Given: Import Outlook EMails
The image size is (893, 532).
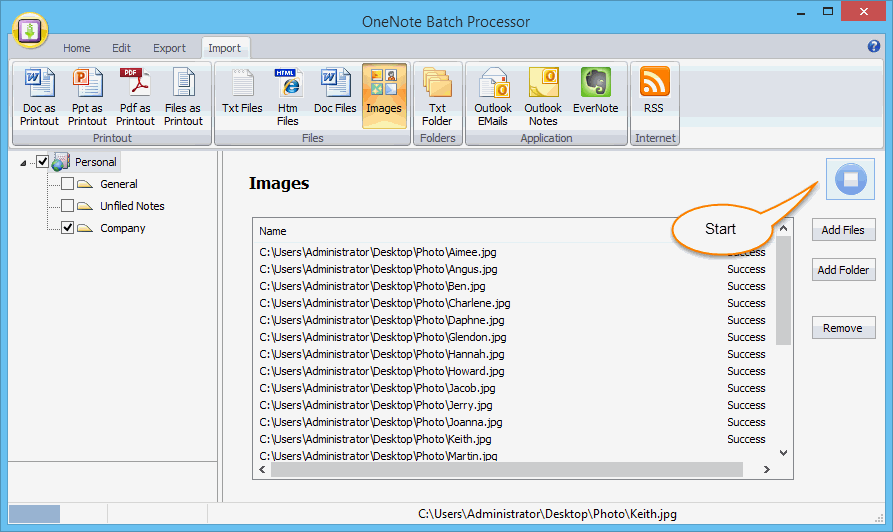Looking at the screenshot, I should (x=493, y=97).
